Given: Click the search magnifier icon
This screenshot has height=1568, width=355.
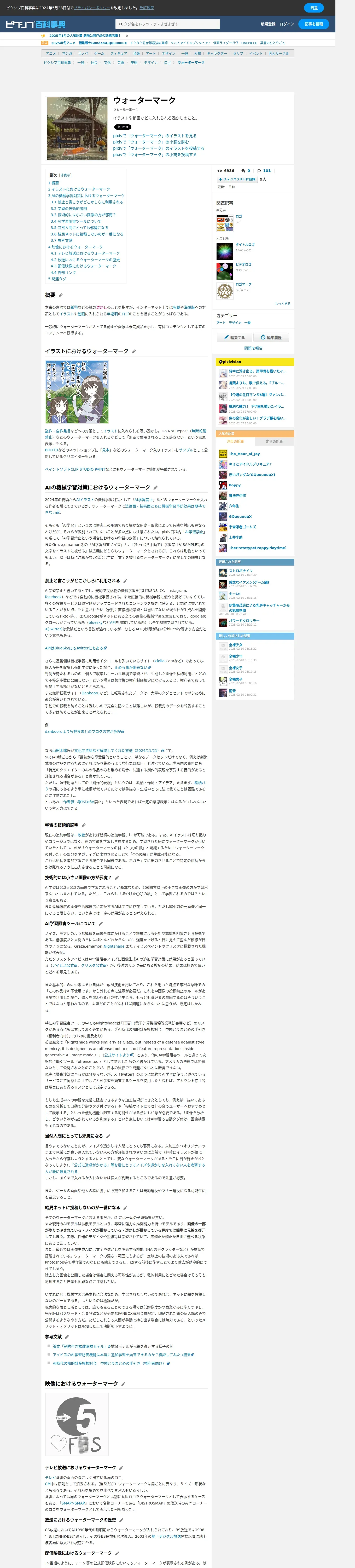Looking at the screenshot, I should point(121,24).
